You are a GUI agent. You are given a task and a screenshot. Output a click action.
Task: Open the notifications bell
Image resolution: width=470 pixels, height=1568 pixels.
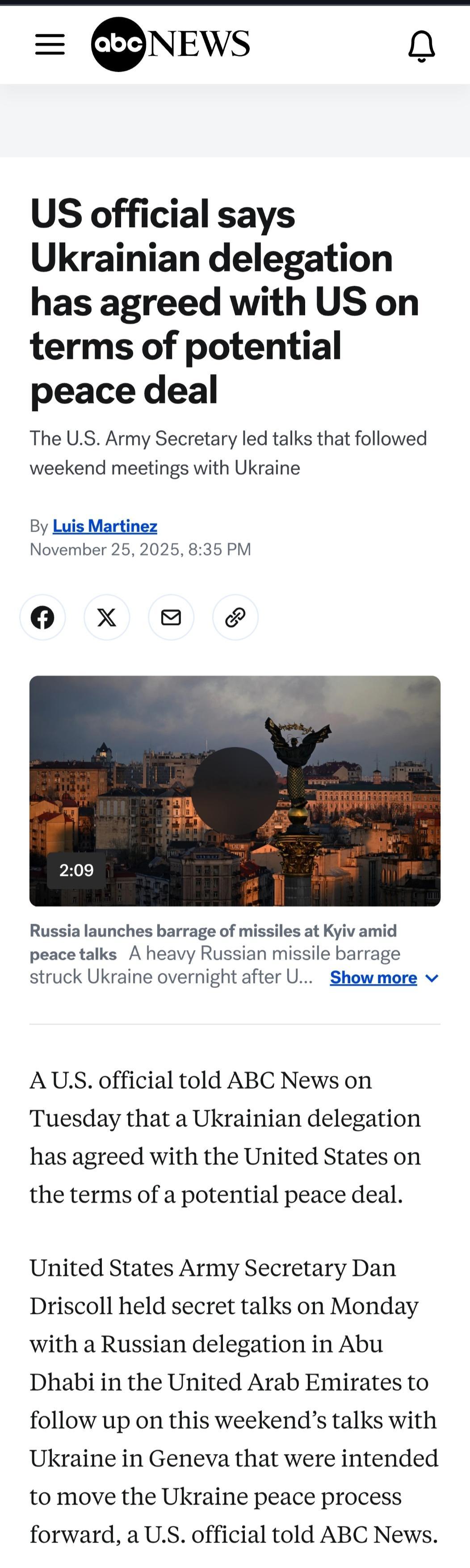click(x=421, y=46)
